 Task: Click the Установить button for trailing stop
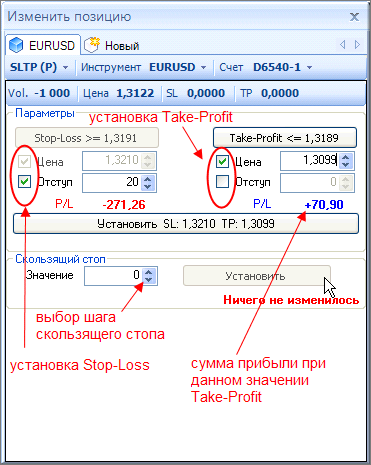click(x=257, y=276)
